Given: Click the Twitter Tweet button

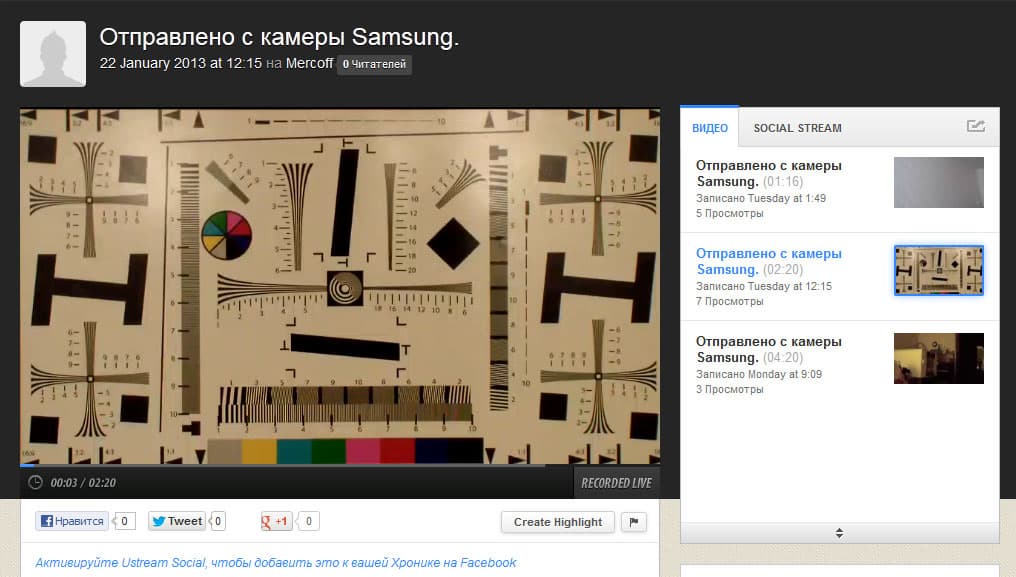Looking at the screenshot, I should [177, 521].
